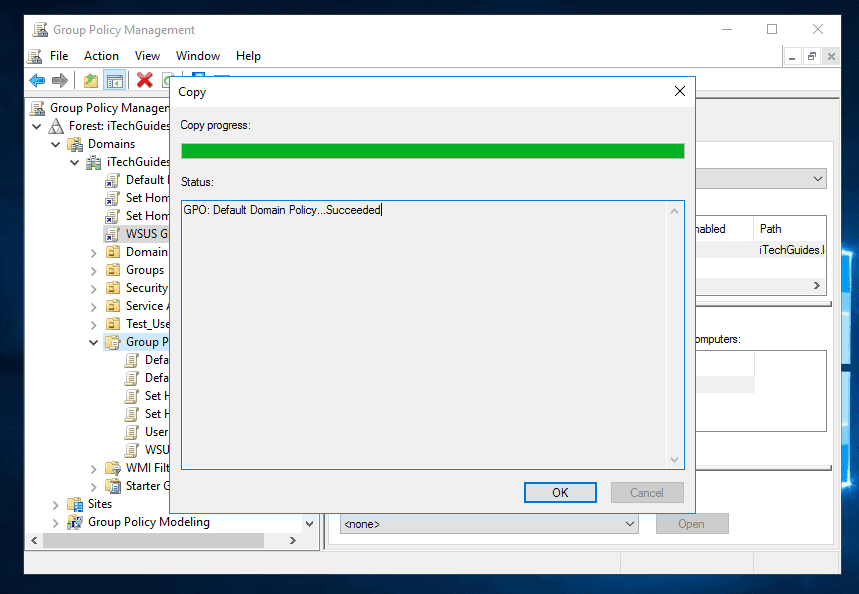Click the Security OU folder icon
Viewport: 859px width, 594px height.
click(x=113, y=288)
